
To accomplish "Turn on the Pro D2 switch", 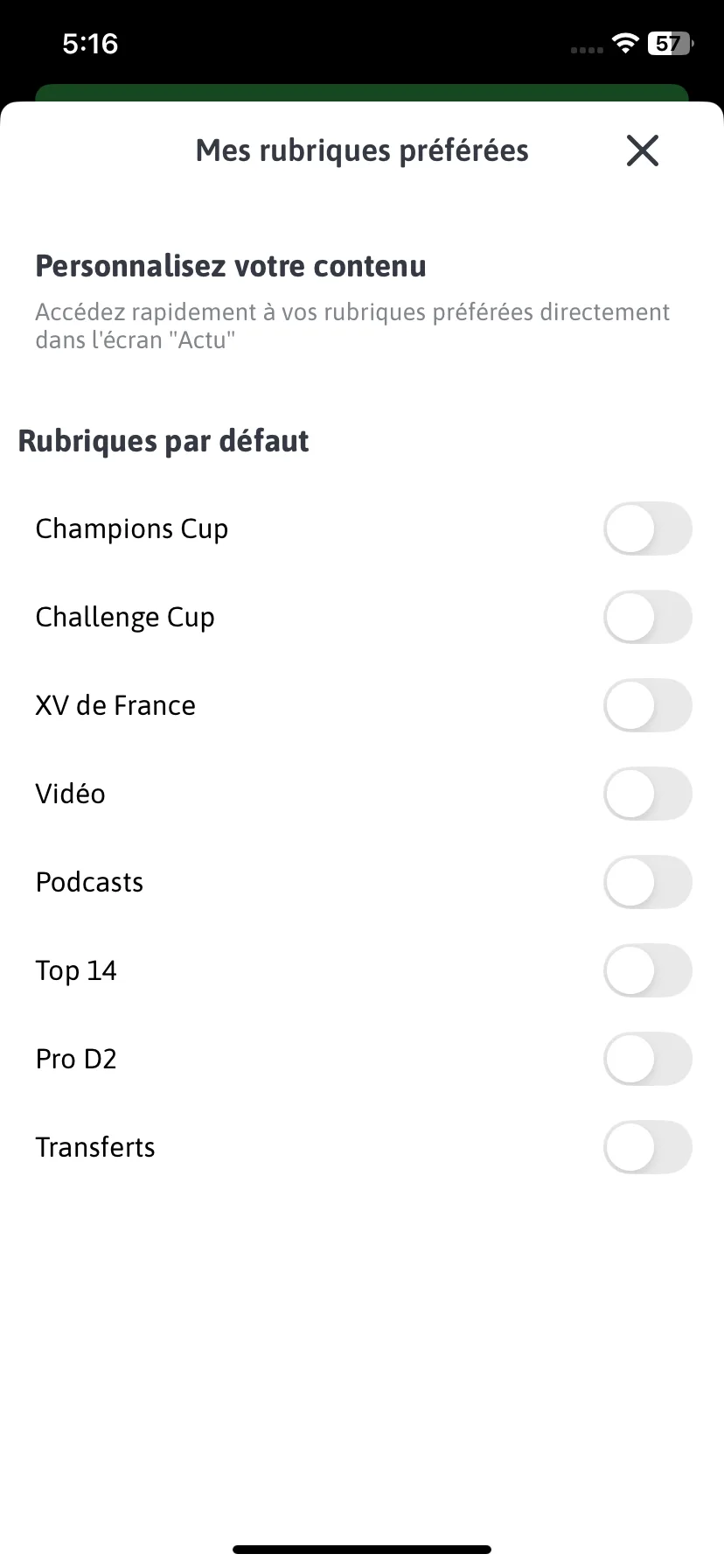I will (648, 1059).
